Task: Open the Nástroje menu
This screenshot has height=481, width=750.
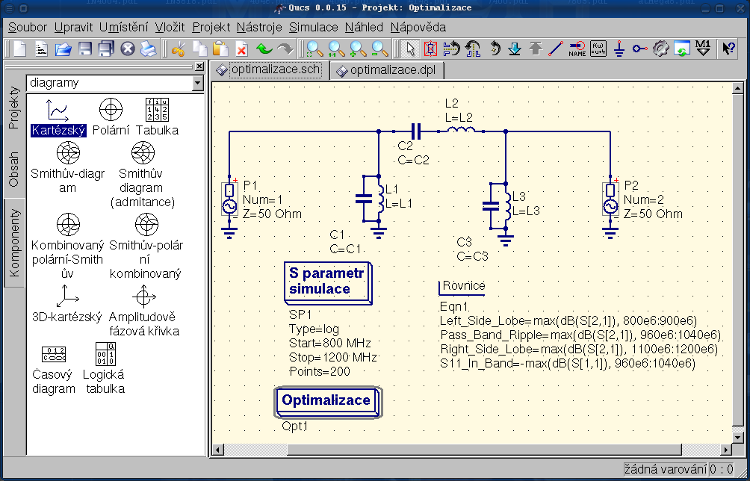Action: [x=259, y=27]
